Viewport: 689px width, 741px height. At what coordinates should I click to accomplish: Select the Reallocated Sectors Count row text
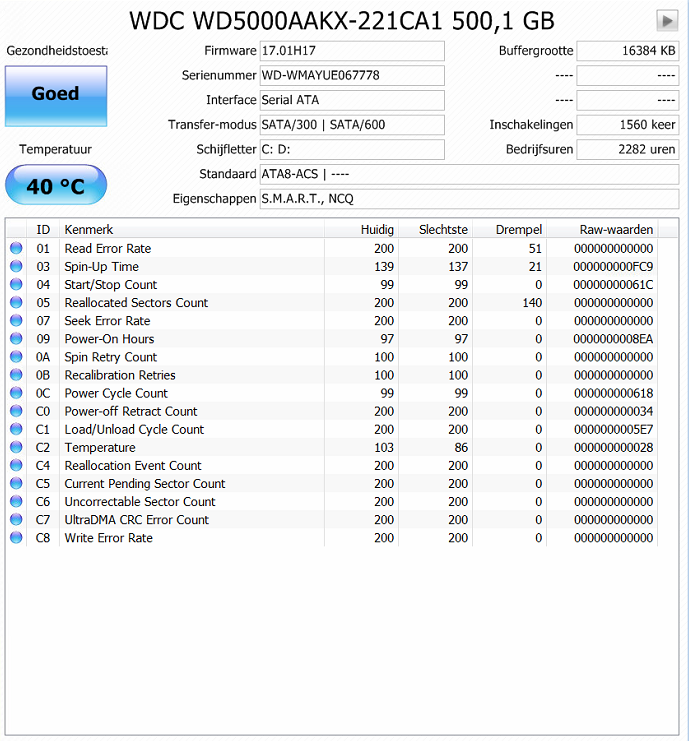(136, 302)
